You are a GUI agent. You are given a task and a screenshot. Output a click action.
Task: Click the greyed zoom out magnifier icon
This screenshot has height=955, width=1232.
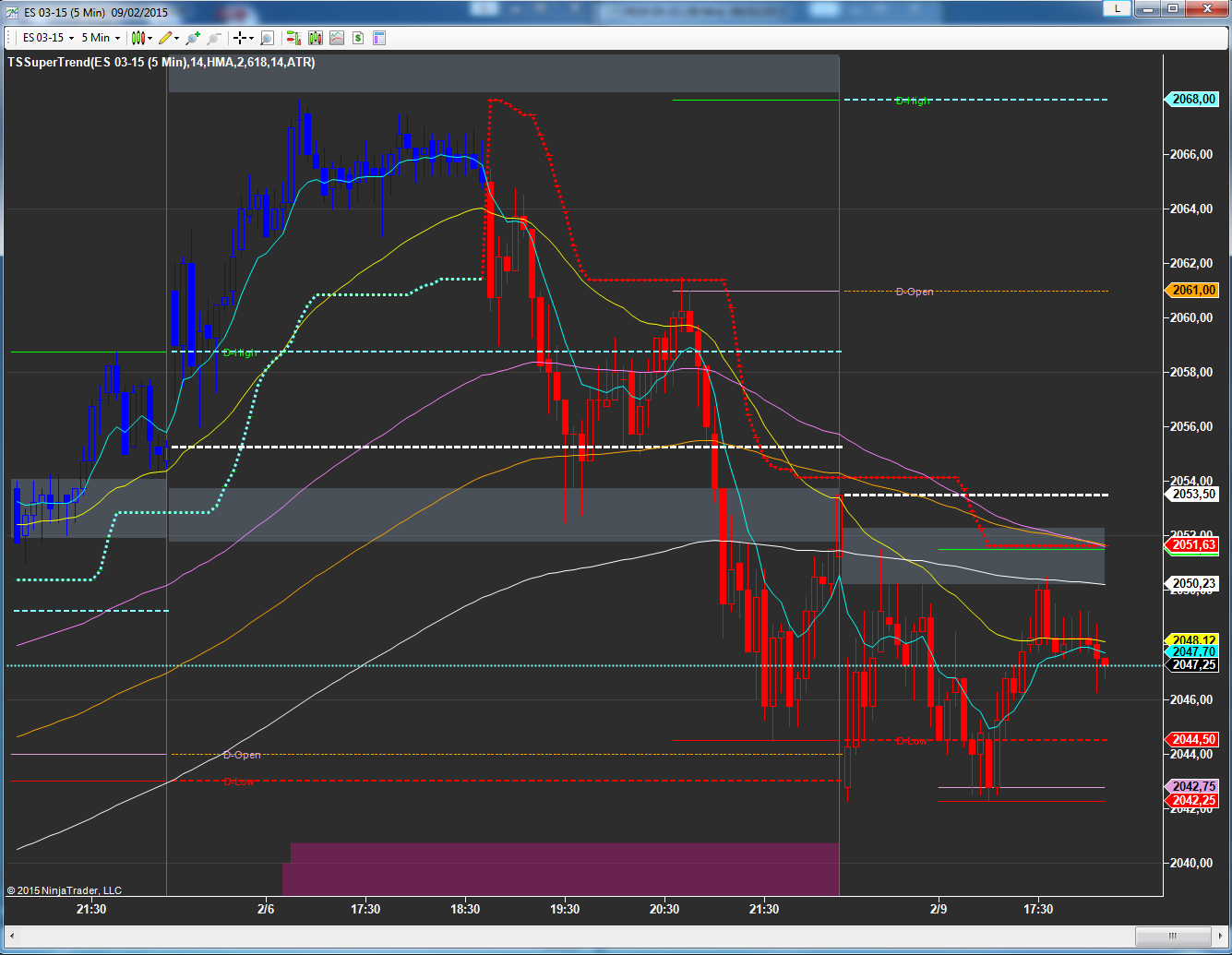[214, 38]
